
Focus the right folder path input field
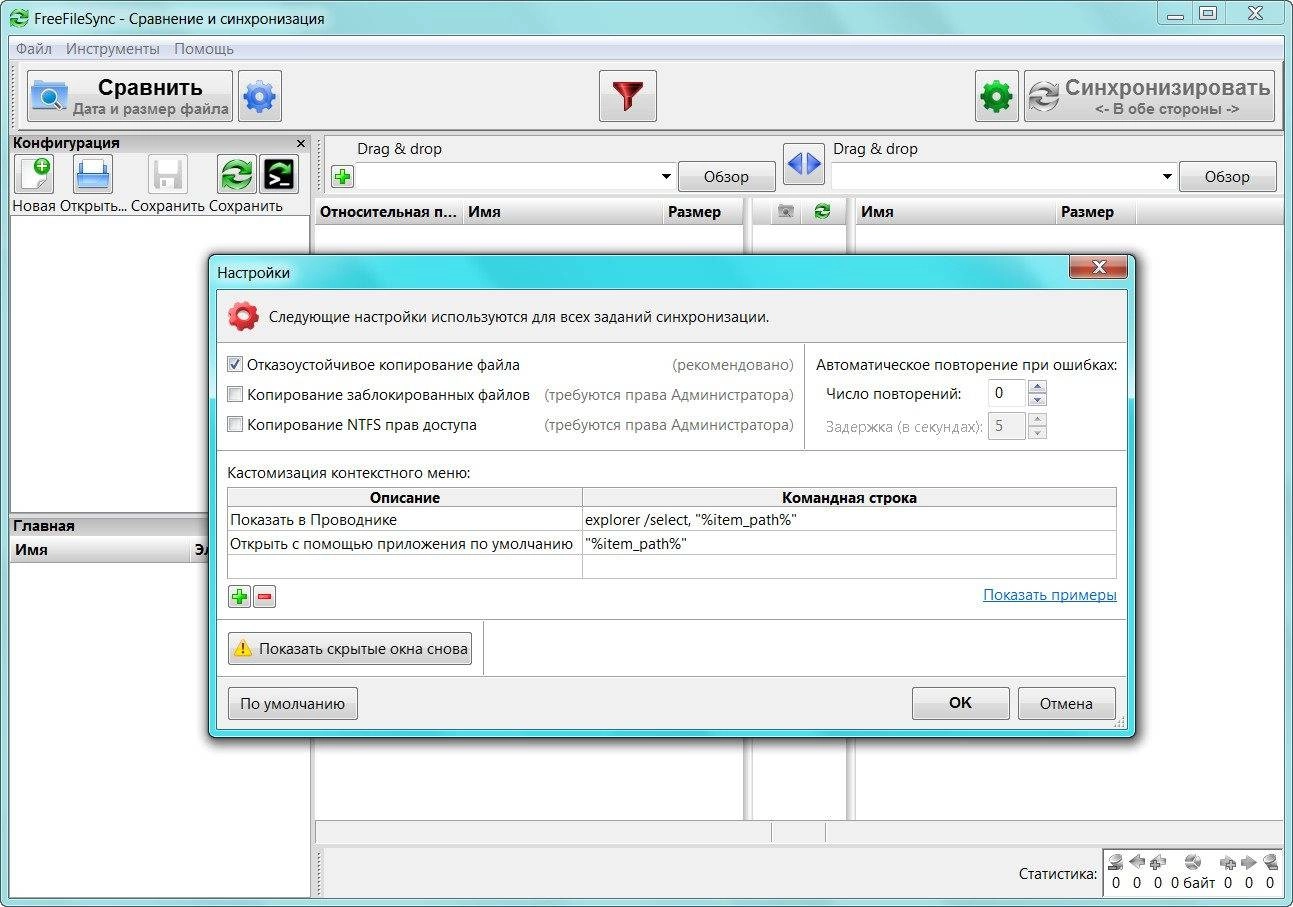995,177
